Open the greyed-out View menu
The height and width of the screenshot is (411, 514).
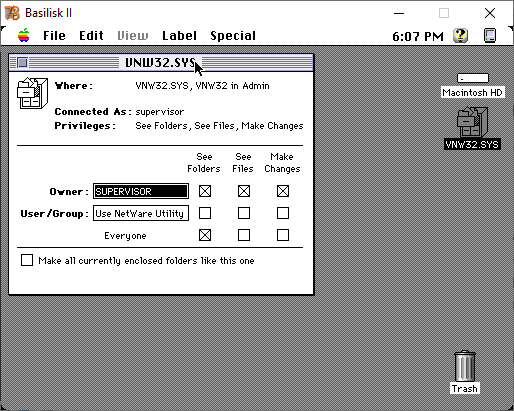(x=133, y=36)
